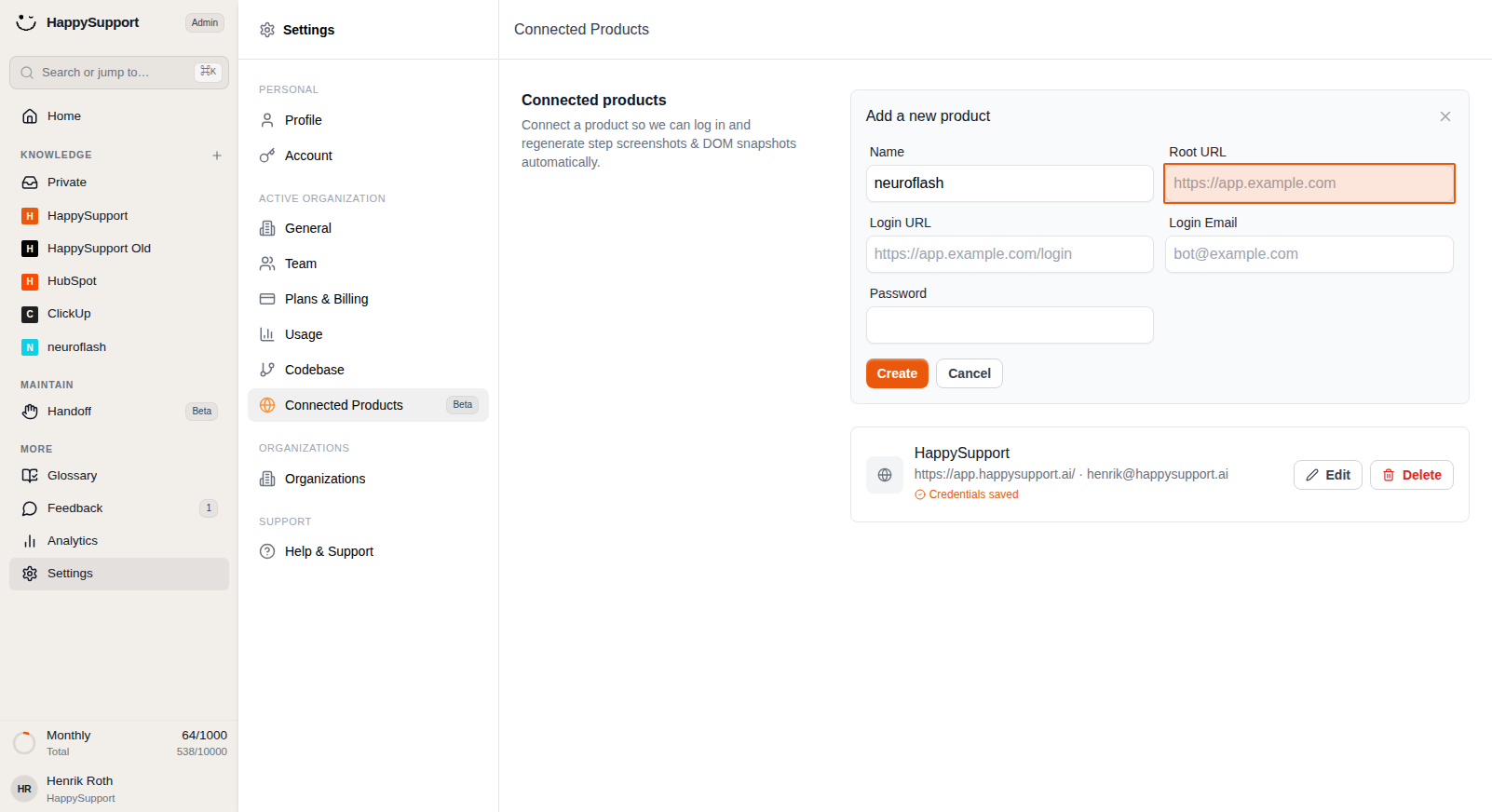Image resolution: width=1492 pixels, height=812 pixels.
Task: Click the black HappySupport Old icon
Action: click(30, 249)
